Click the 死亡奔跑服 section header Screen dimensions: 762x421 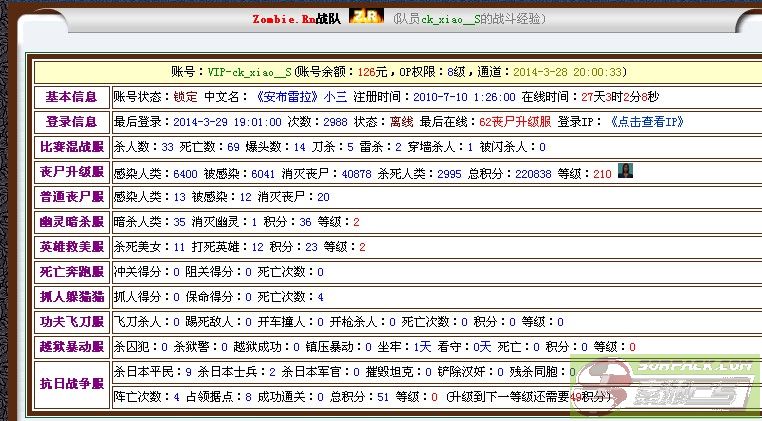pos(71,272)
